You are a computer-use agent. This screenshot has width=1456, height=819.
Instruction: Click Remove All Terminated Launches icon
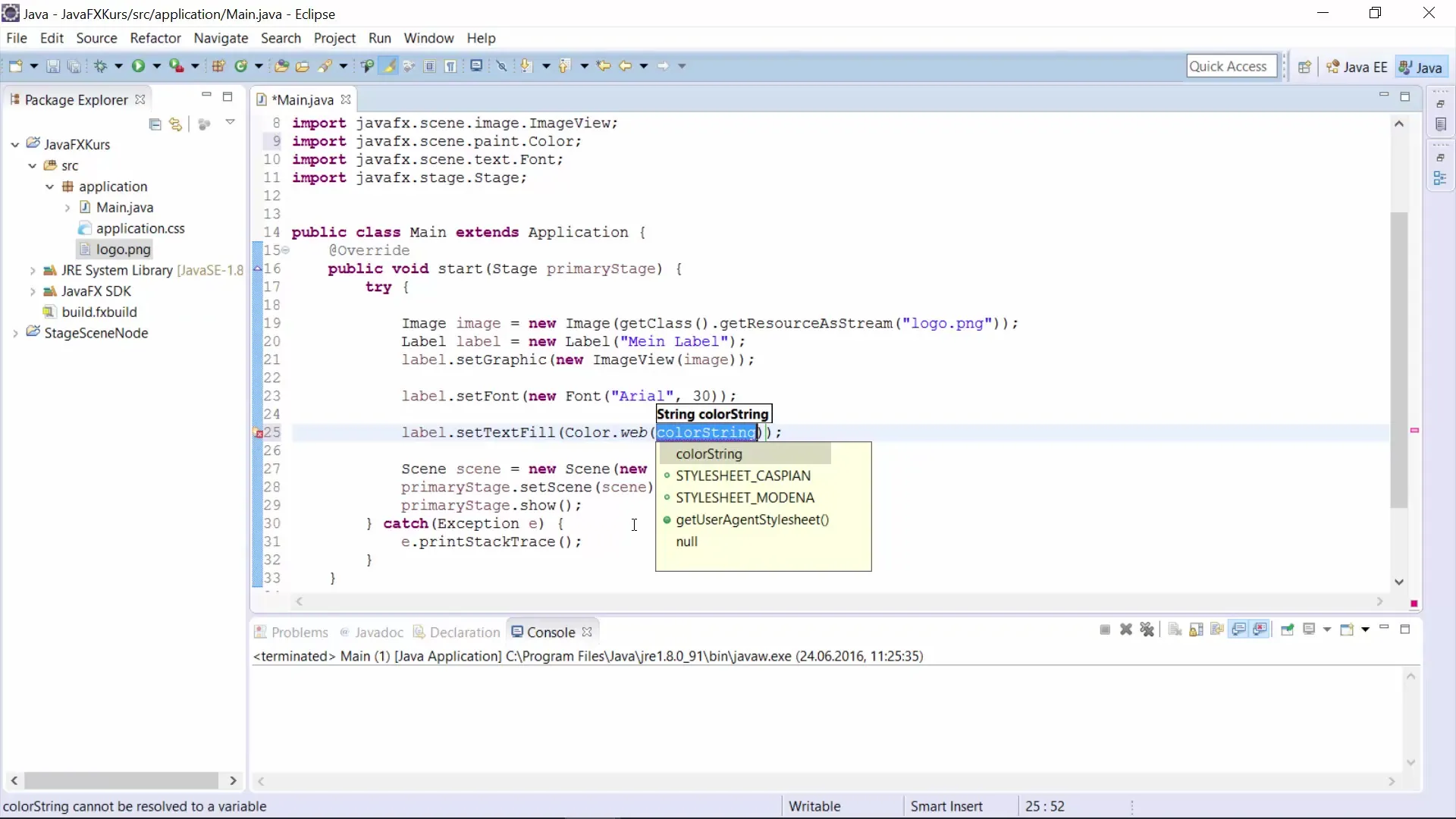click(1147, 630)
